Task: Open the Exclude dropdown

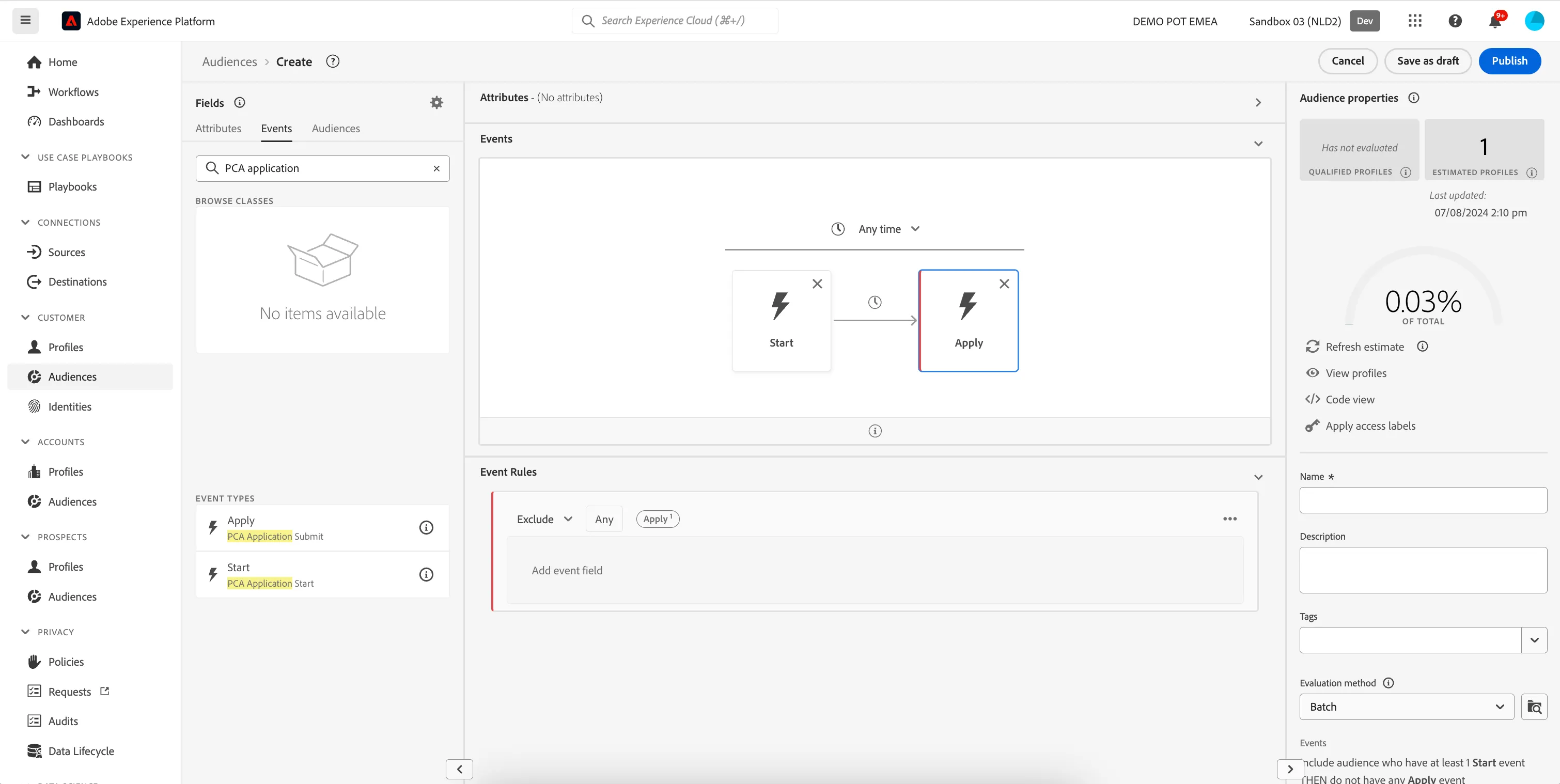Action: 544,519
